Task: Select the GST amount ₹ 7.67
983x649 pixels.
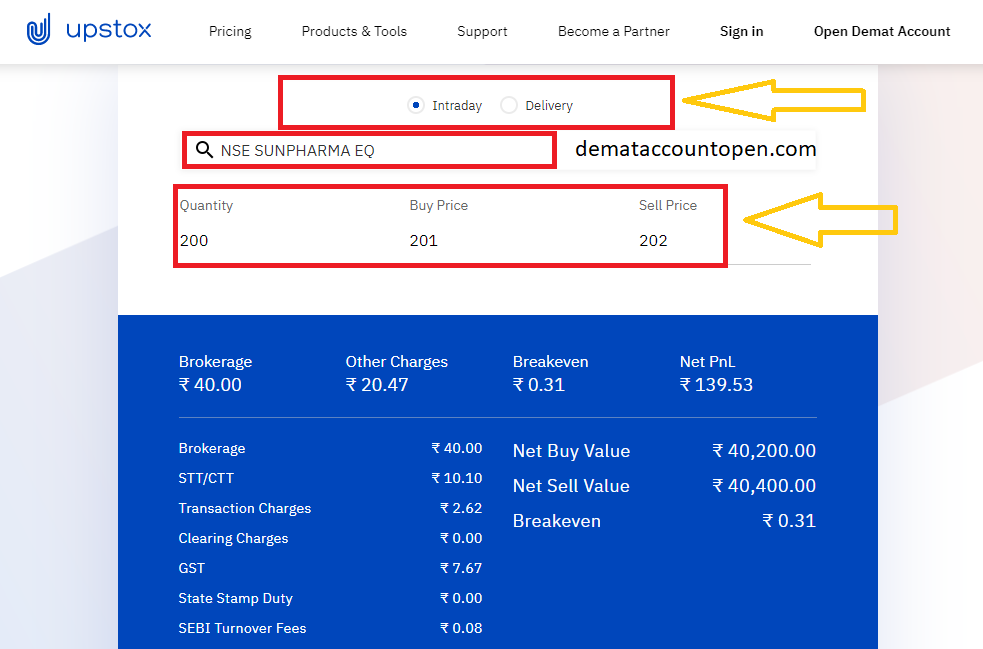Action: pos(461,569)
